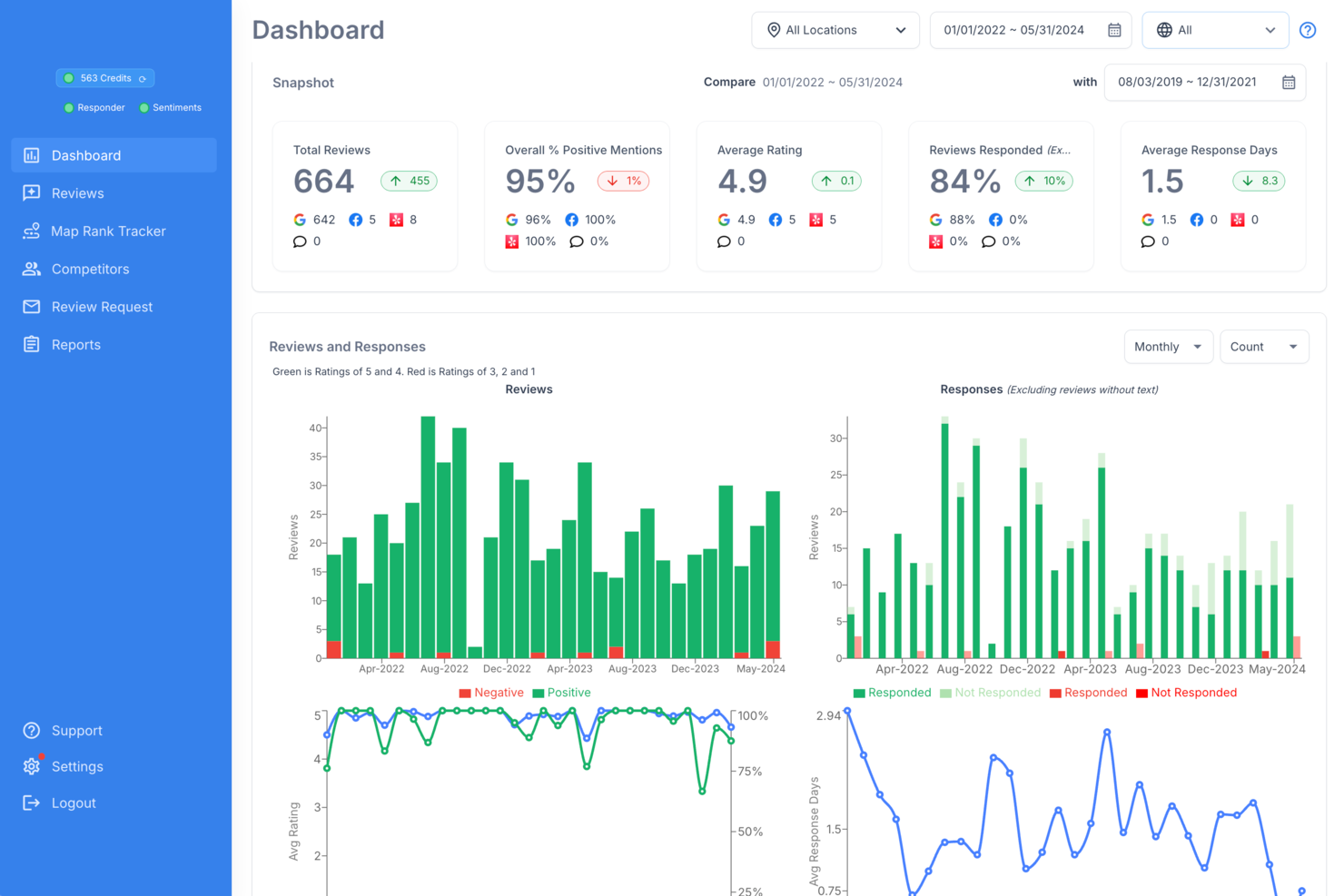Open the Count display dropdown
Viewport: 1344px width, 896px height.
click(x=1264, y=347)
